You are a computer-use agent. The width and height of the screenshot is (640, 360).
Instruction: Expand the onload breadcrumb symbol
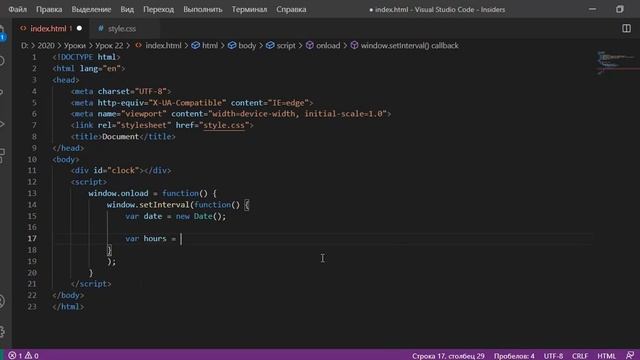[x=328, y=46]
